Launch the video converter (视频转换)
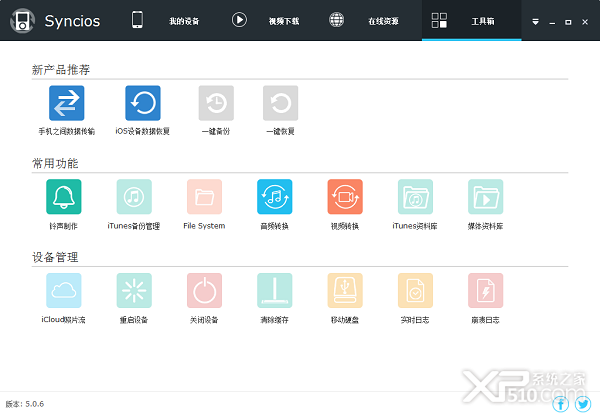The image size is (600, 417). coord(345,197)
